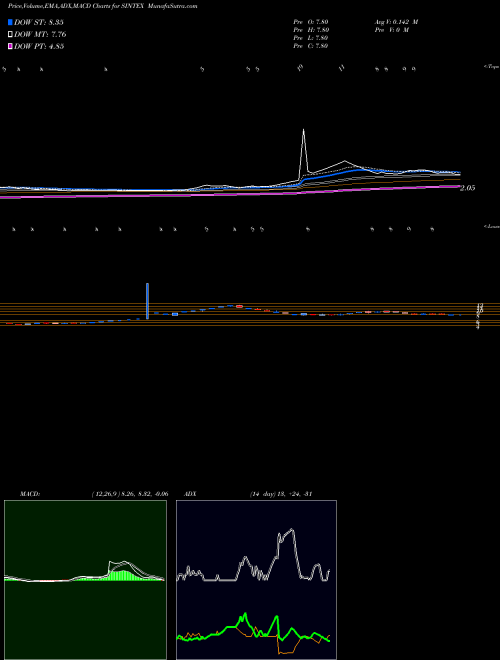
Task: Click the 'Pre L: 7.80' low value
Action: pyautogui.click(x=311, y=38)
